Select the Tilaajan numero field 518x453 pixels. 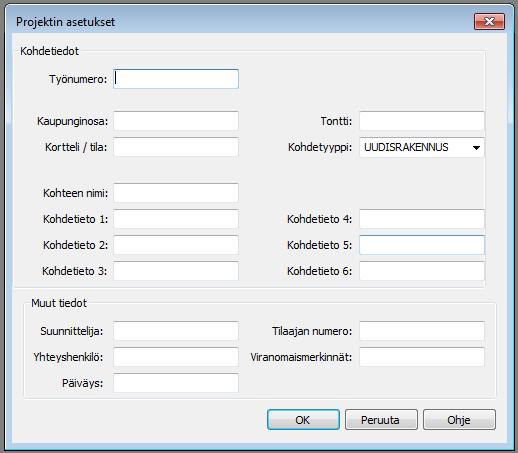tap(422, 331)
